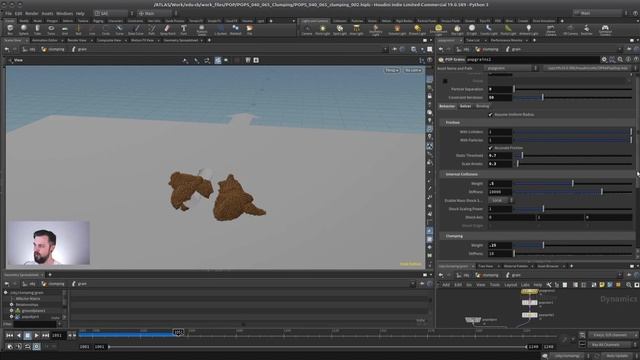The image size is (640, 360).
Task: Select the Box shelf tool
Action: coord(10,29)
